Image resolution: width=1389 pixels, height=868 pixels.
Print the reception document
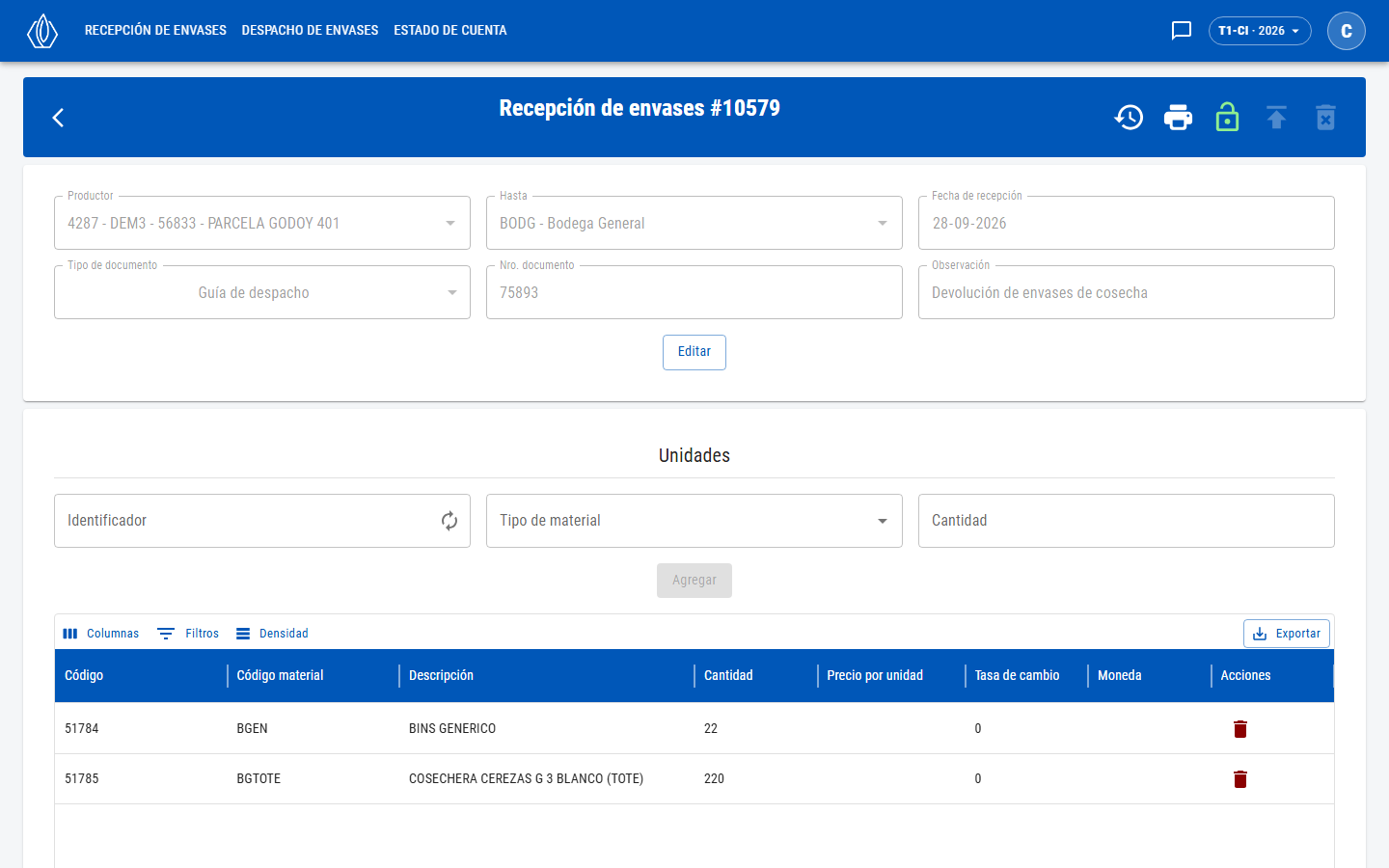pos(1178,118)
